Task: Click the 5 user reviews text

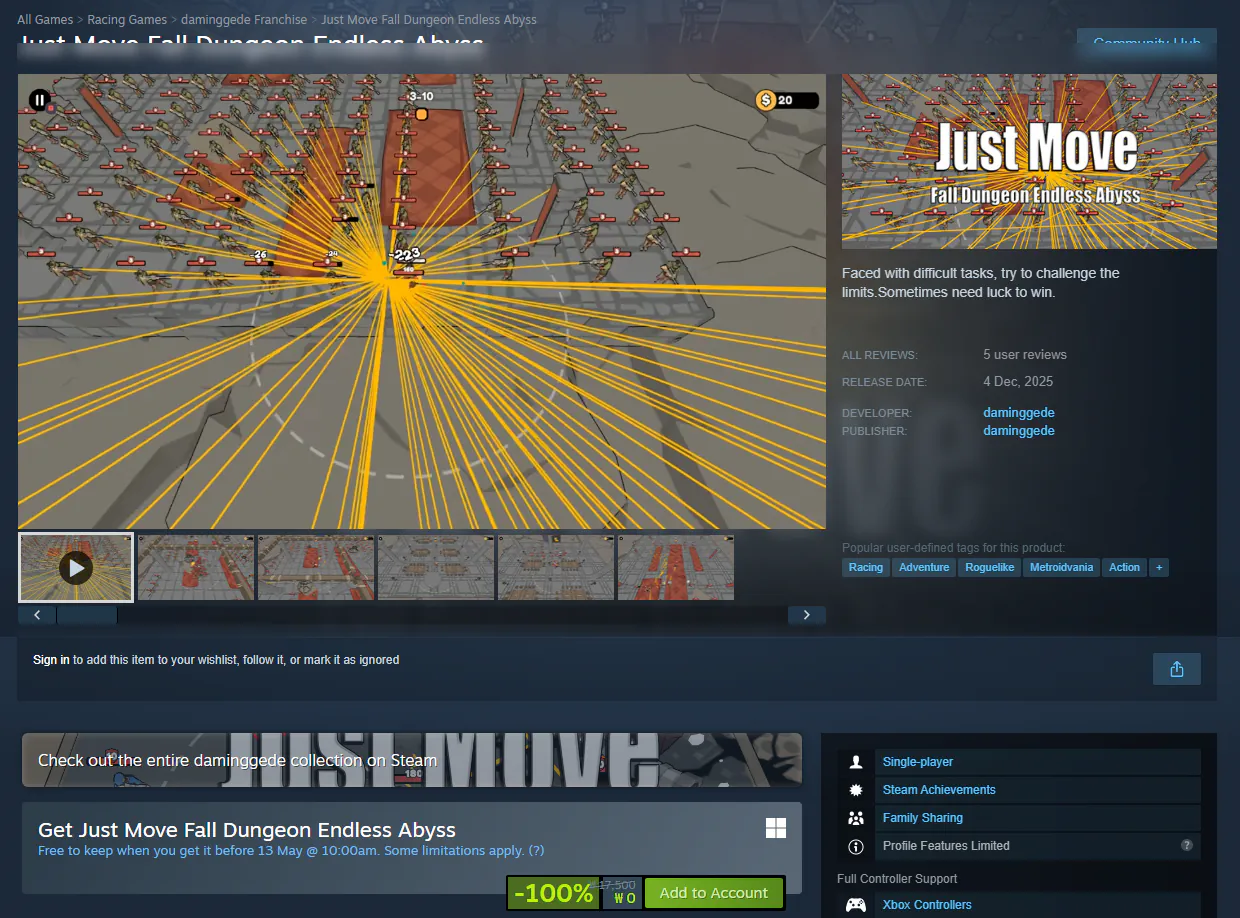Action: 1025,355
